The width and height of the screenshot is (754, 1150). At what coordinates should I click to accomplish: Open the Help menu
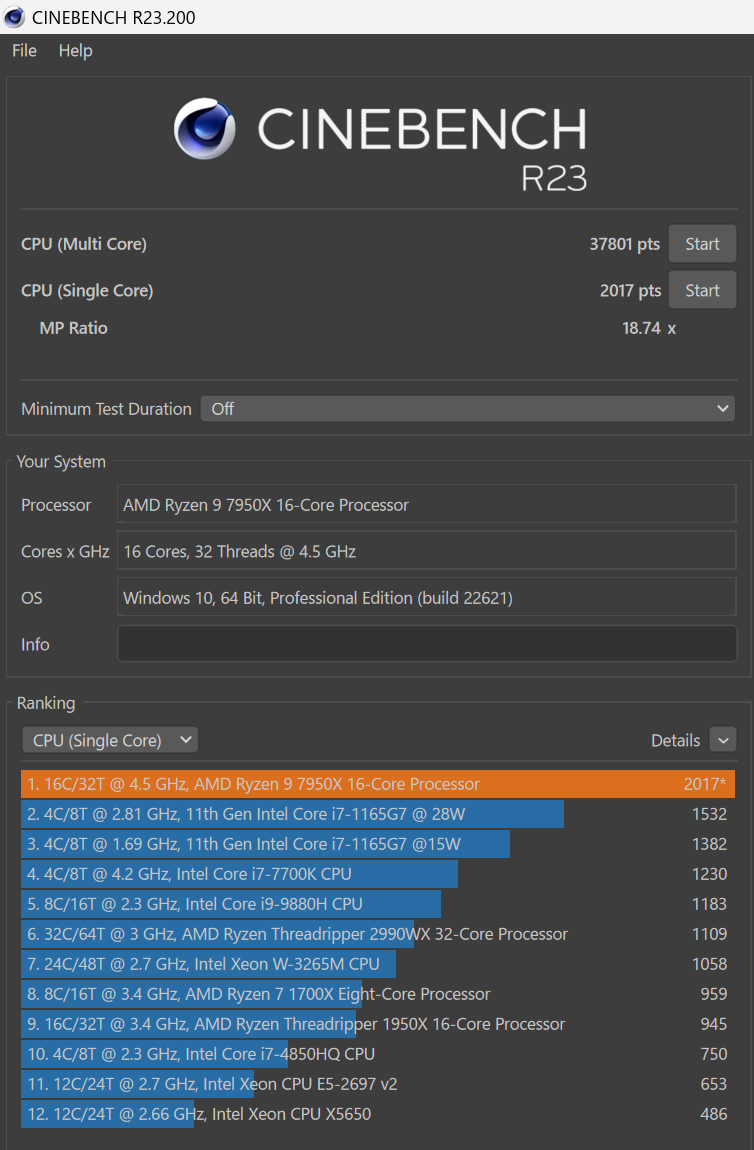(76, 51)
